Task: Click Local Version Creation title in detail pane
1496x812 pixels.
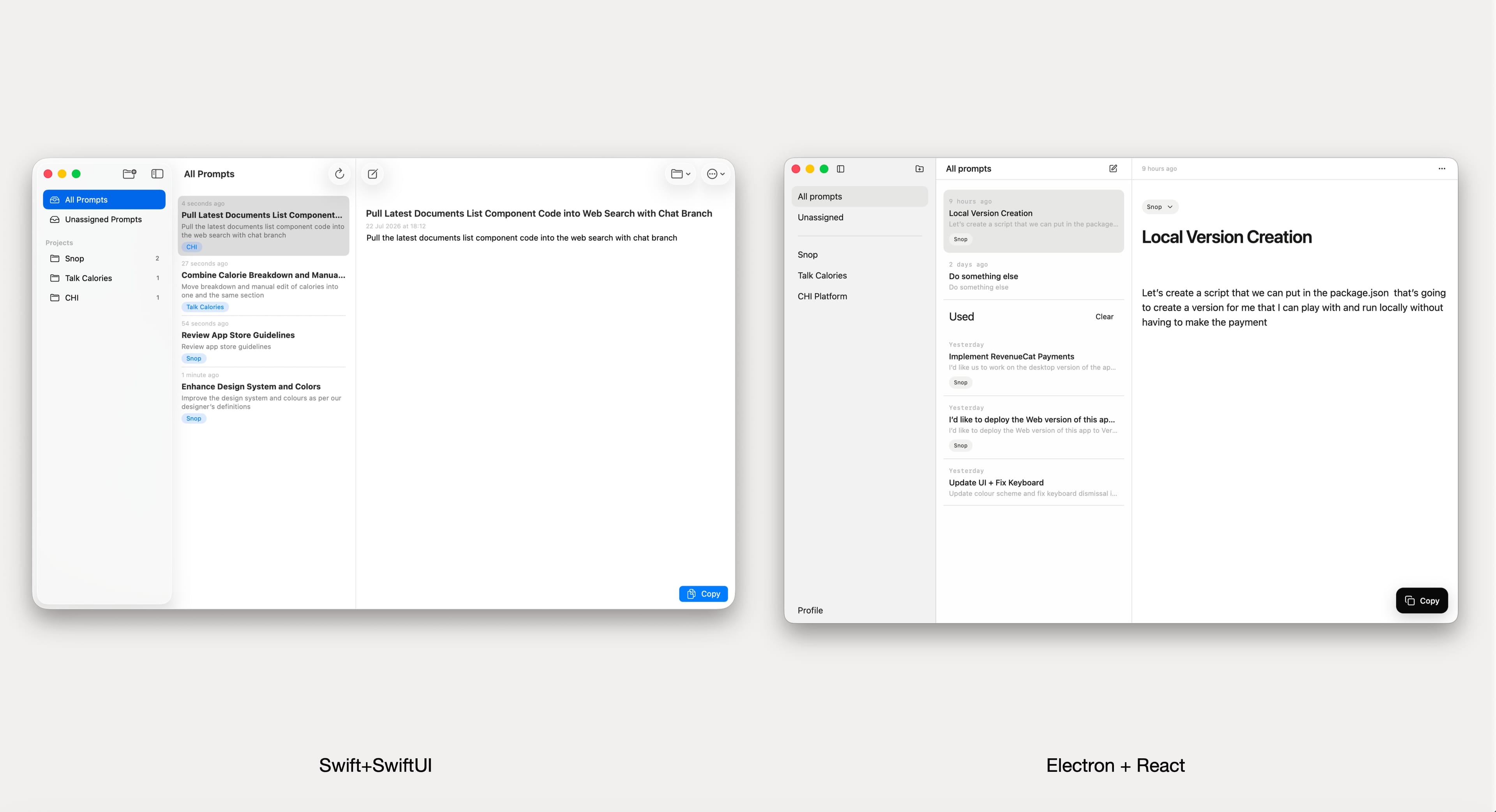Action: click(1226, 238)
